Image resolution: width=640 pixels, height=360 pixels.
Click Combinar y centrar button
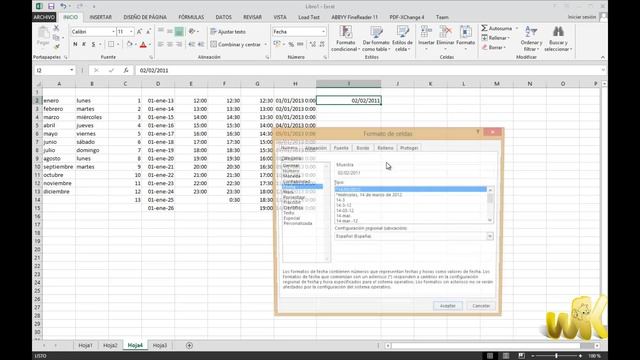tap(236, 44)
